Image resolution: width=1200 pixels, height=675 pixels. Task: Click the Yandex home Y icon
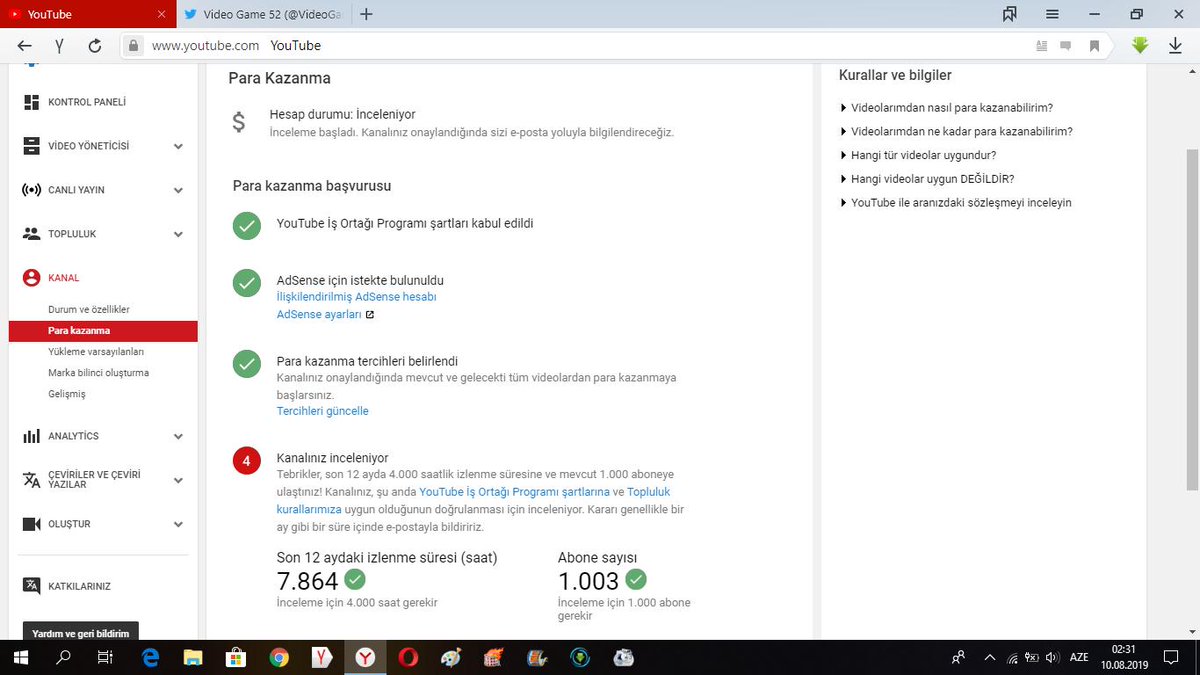[x=60, y=45]
